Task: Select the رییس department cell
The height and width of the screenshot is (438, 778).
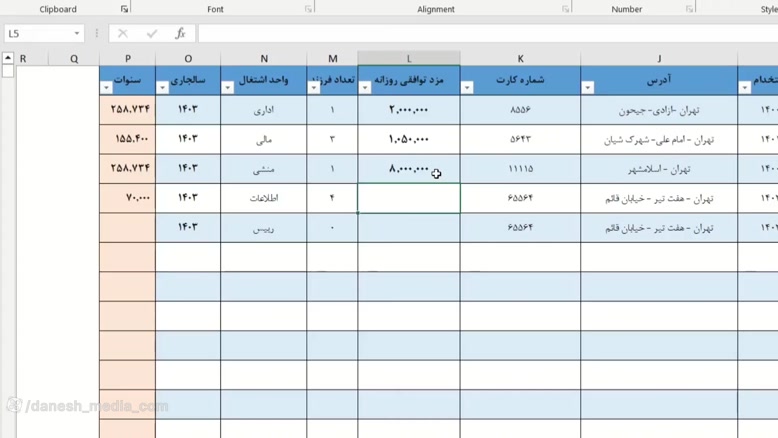Action: click(x=264, y=228)
